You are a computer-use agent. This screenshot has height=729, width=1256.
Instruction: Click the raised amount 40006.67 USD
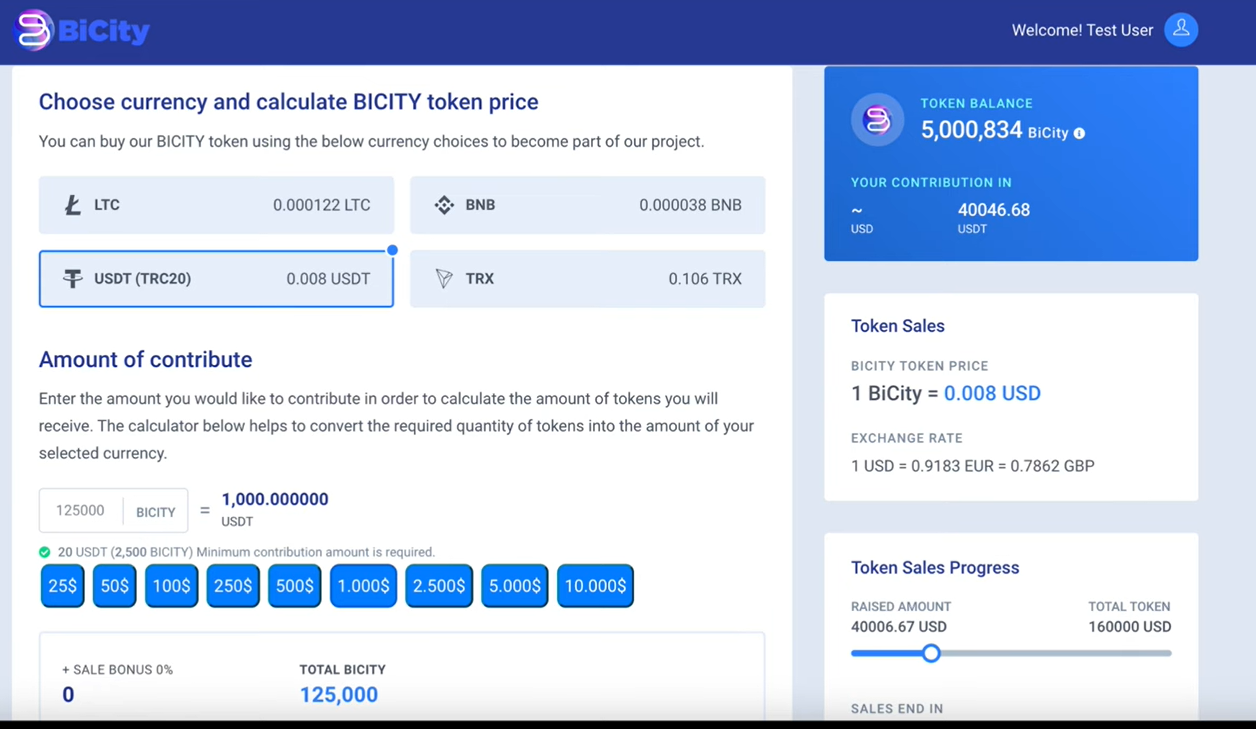pos(899,627)
